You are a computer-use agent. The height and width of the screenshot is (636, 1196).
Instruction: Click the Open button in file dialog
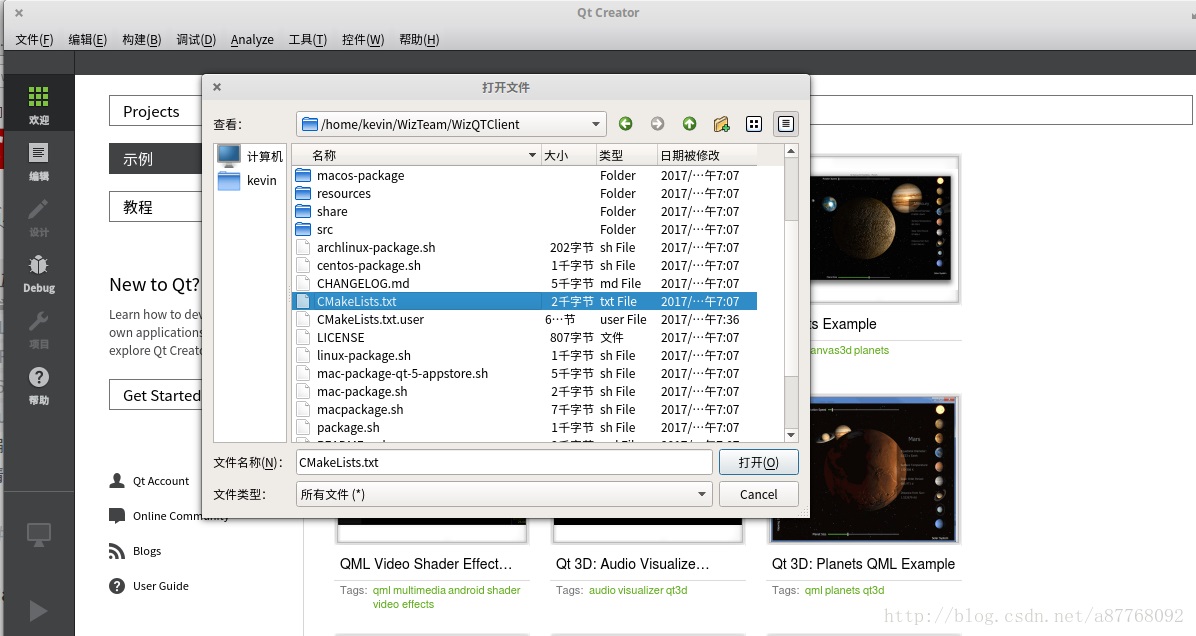point(758,462)
